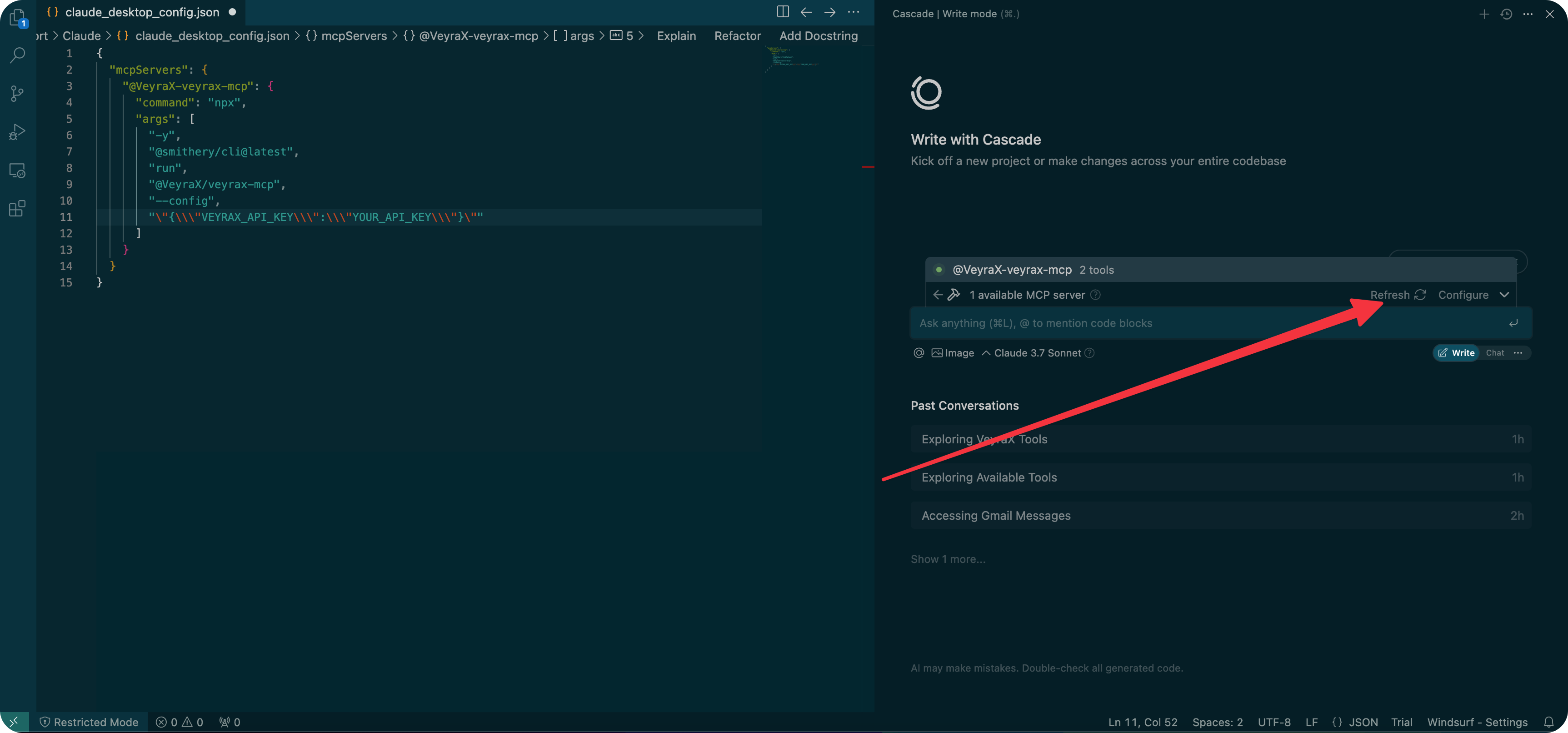Open Cascade conversation history icon
This screenshot has height=733, width=1568.
click(1507, 14)
